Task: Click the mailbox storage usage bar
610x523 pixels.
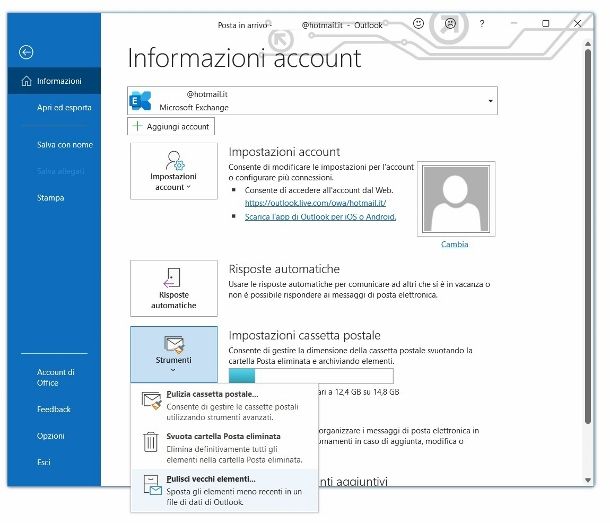Action: 311,376
